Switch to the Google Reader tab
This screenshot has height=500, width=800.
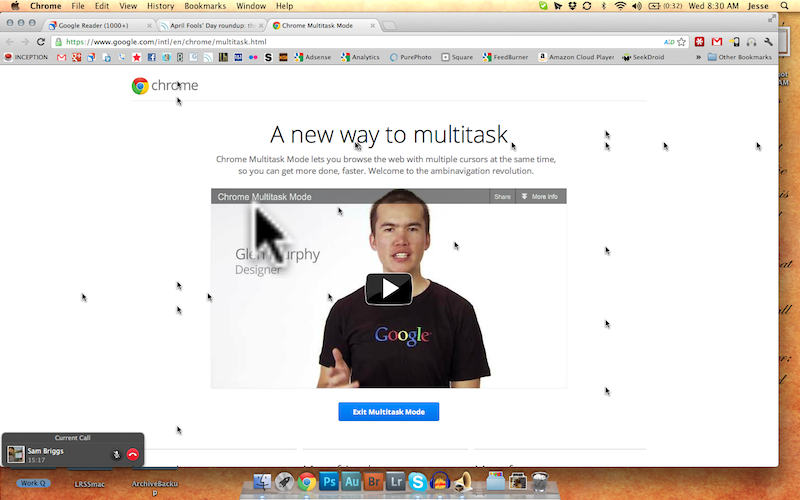(x=99, y=25)
